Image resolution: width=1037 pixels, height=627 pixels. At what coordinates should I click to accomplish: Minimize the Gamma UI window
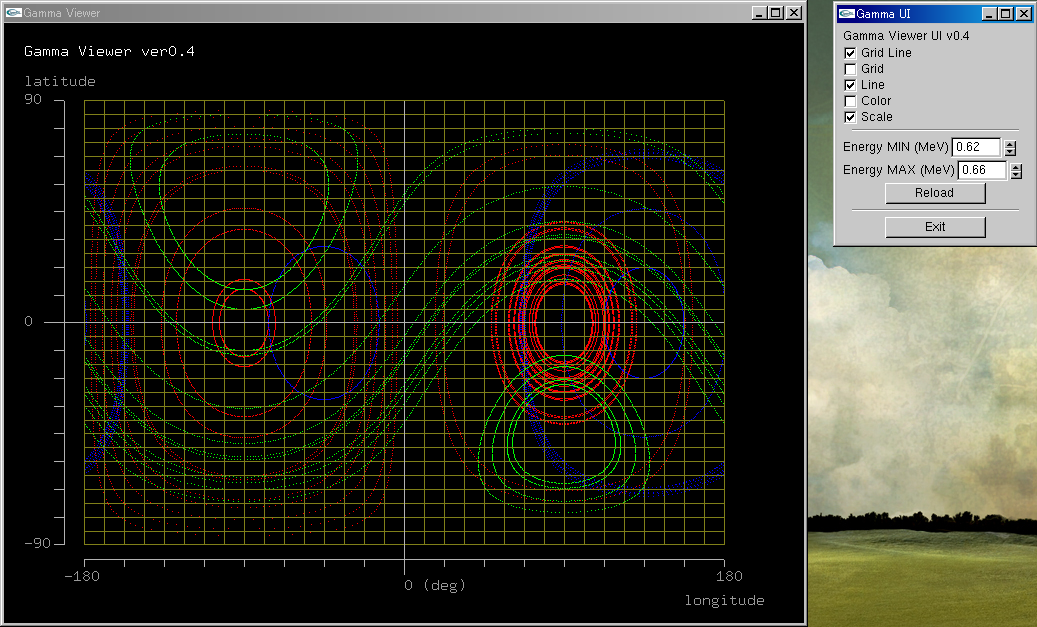pos(989,14)
